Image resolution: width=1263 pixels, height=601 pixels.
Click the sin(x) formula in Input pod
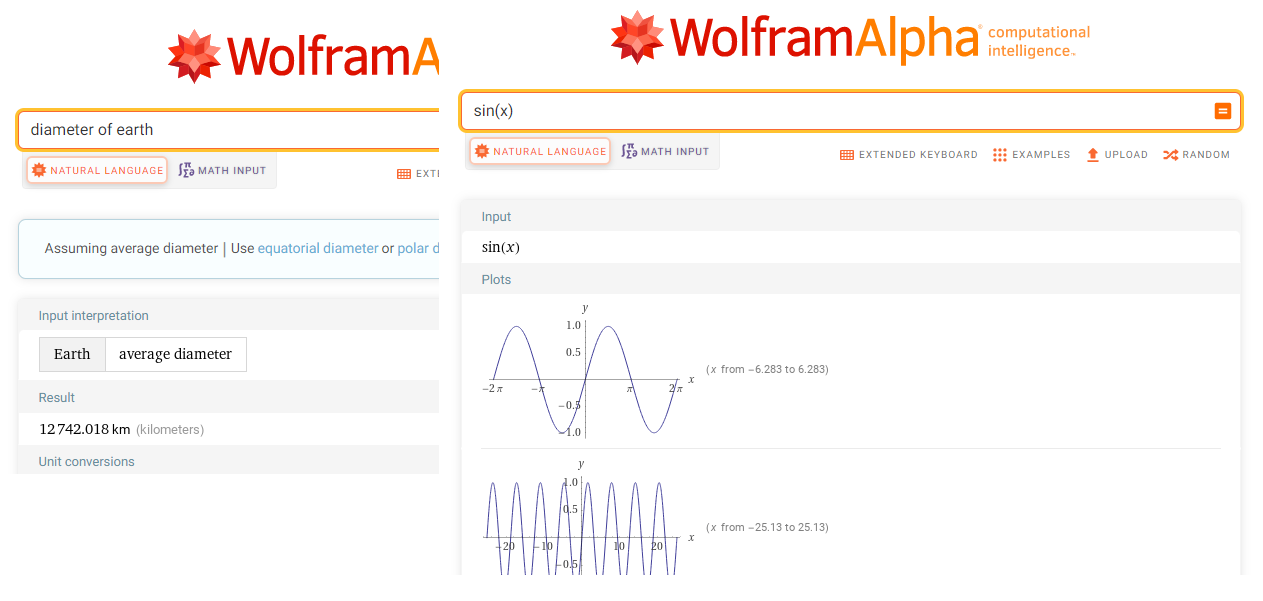[501, 248]
